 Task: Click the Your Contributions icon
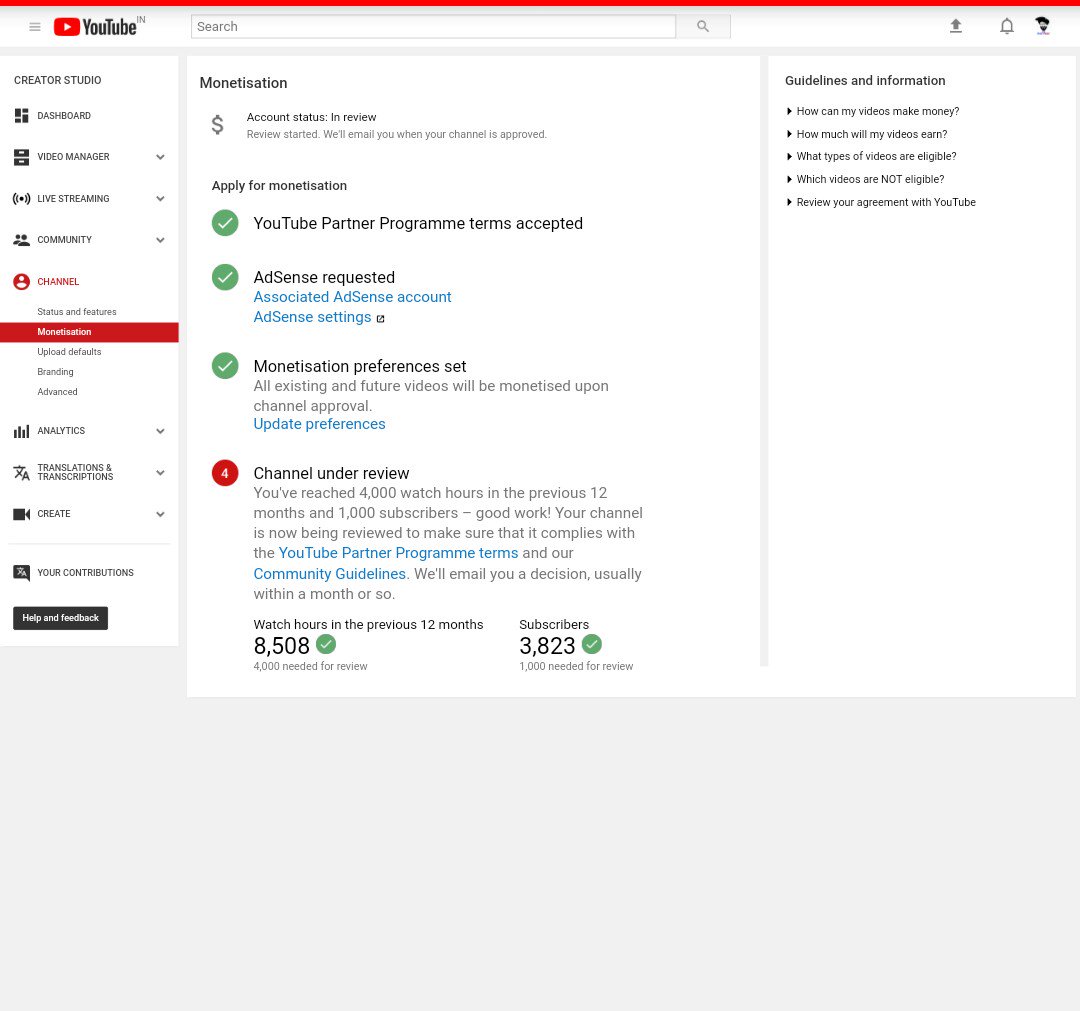(x=21, y=573)
